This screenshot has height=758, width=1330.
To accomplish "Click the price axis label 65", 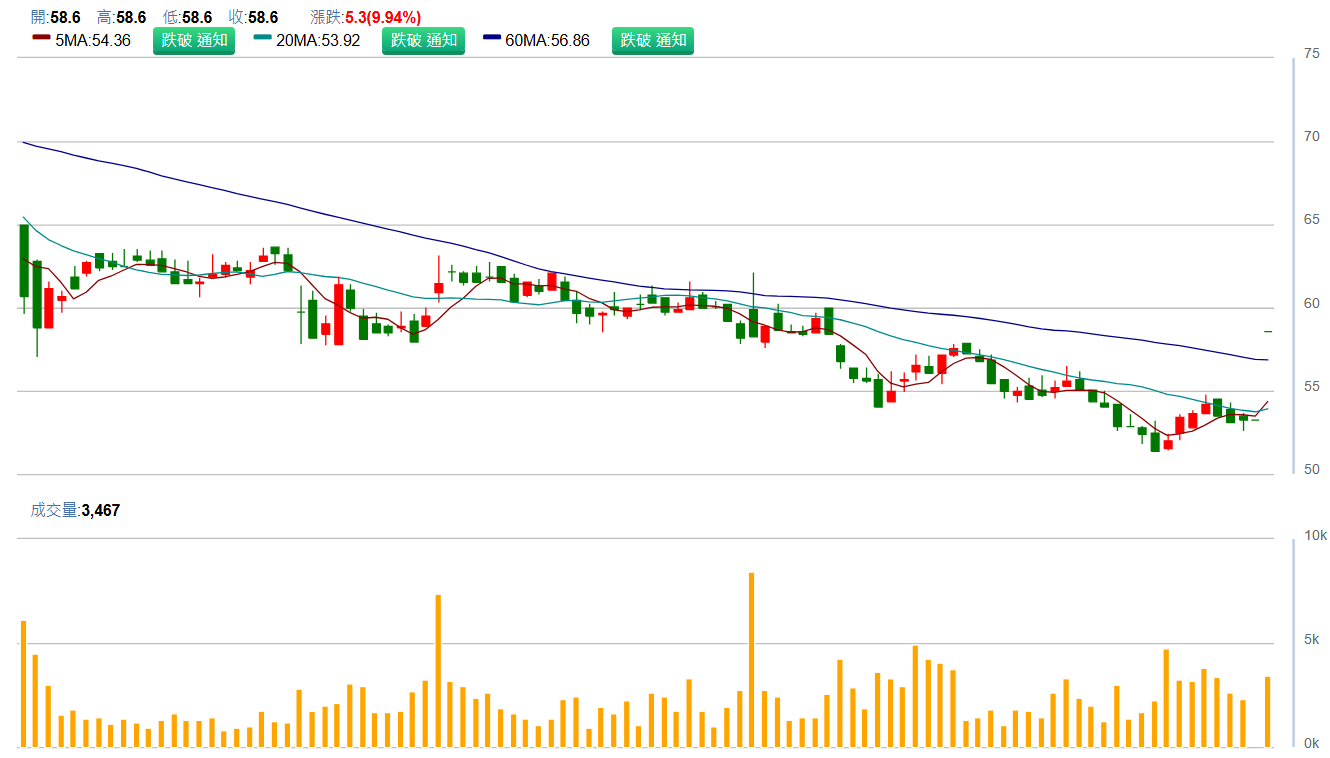I will [1312, 219].
